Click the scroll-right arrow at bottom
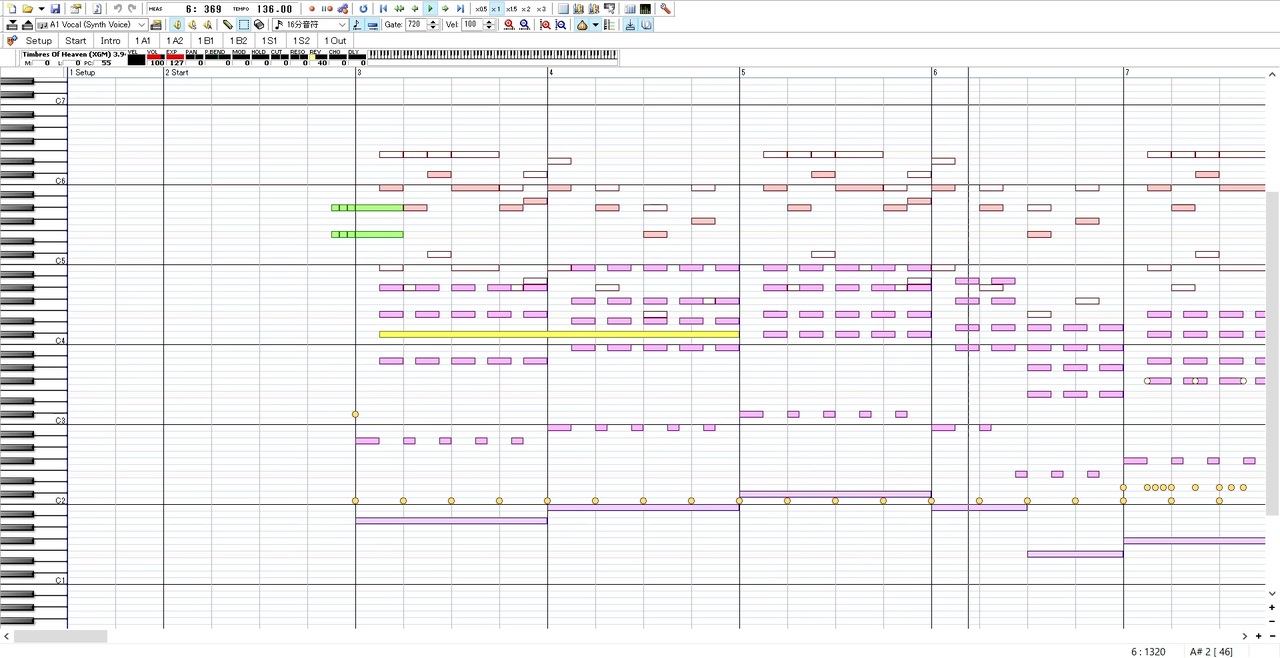 1245,636
